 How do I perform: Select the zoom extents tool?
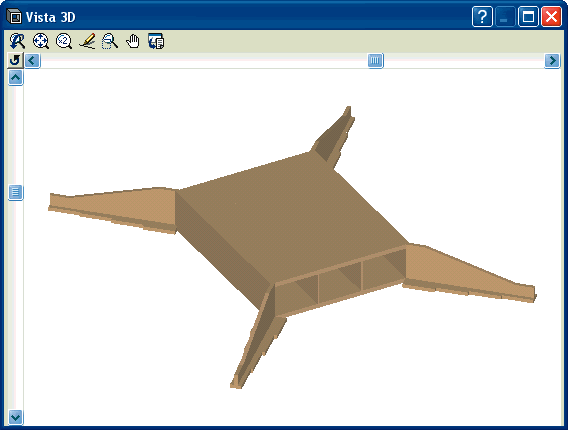pyautogui.click(x=41, y=41)
